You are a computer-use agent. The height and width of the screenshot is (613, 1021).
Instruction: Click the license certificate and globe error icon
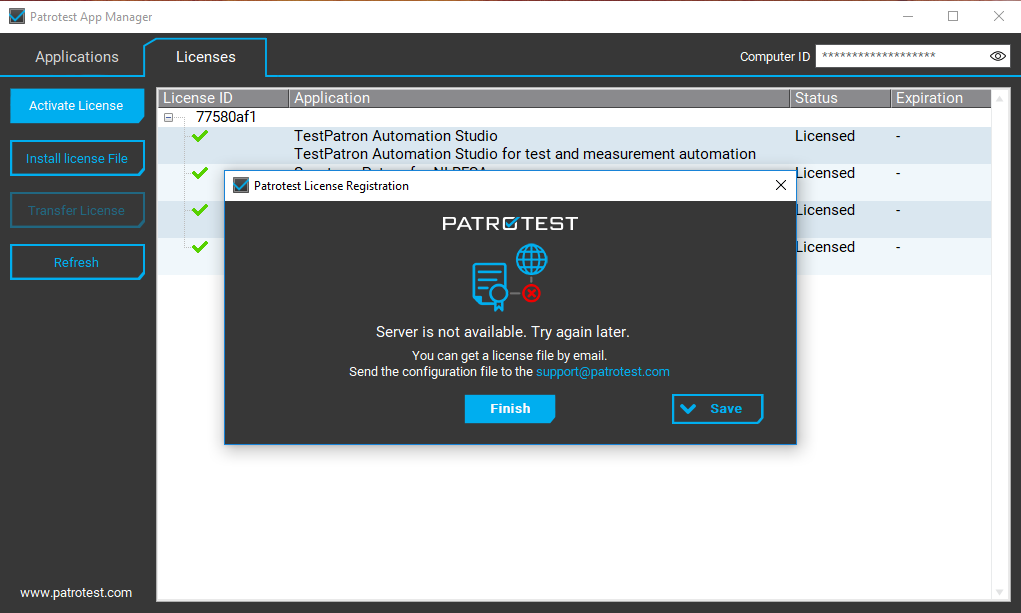(509, 279)
